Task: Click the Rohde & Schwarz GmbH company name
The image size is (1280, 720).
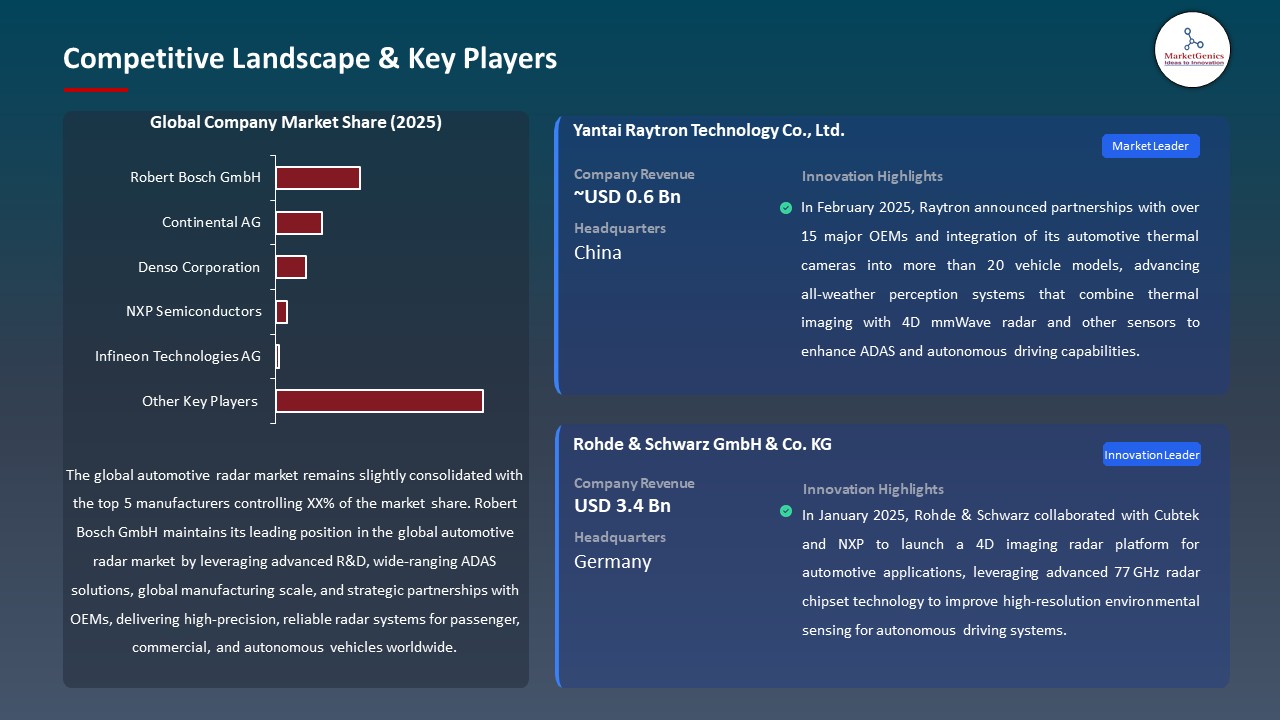Action: click(702, 444)
